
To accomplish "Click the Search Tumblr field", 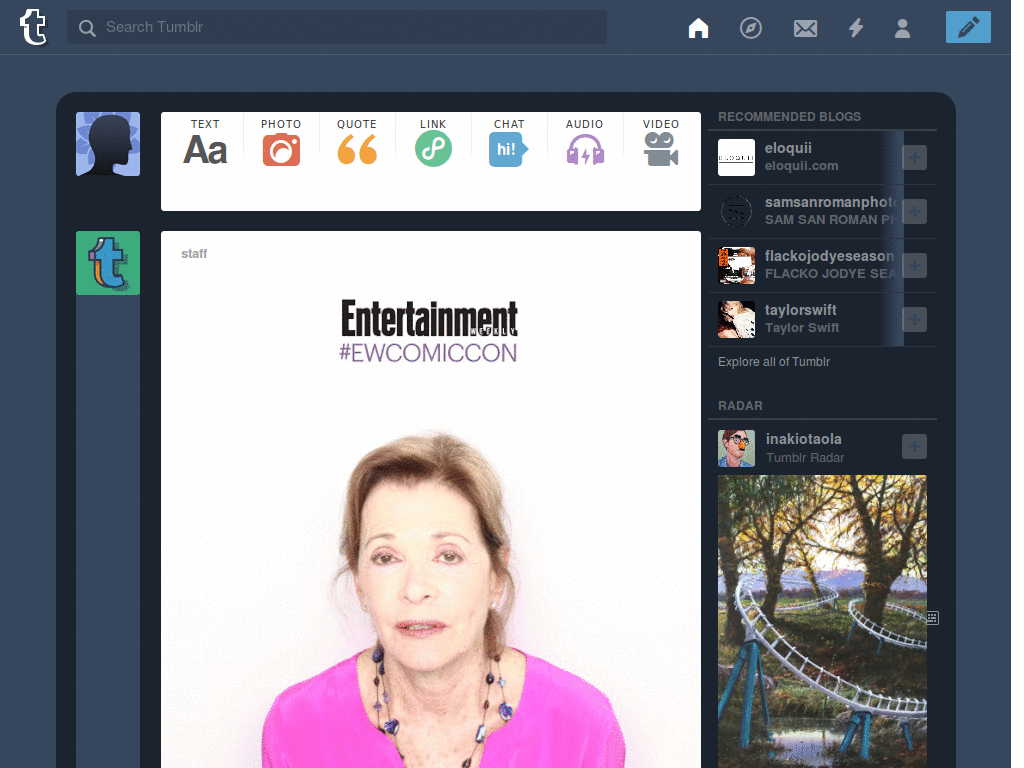I will click(336, 27).
